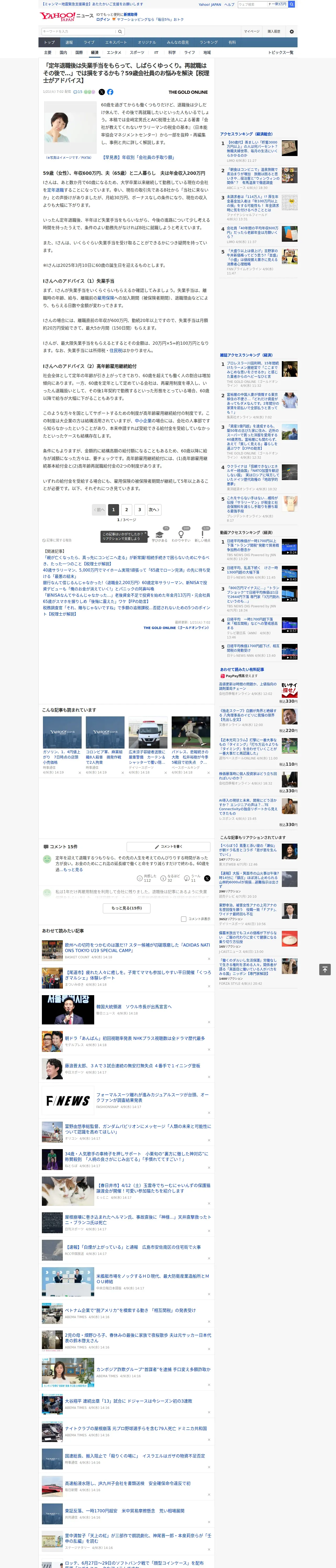The height and width of the screenshot is (1568, 336).
Task: Click なるほど reaction on first comment
Action: [x=171, y=878]
